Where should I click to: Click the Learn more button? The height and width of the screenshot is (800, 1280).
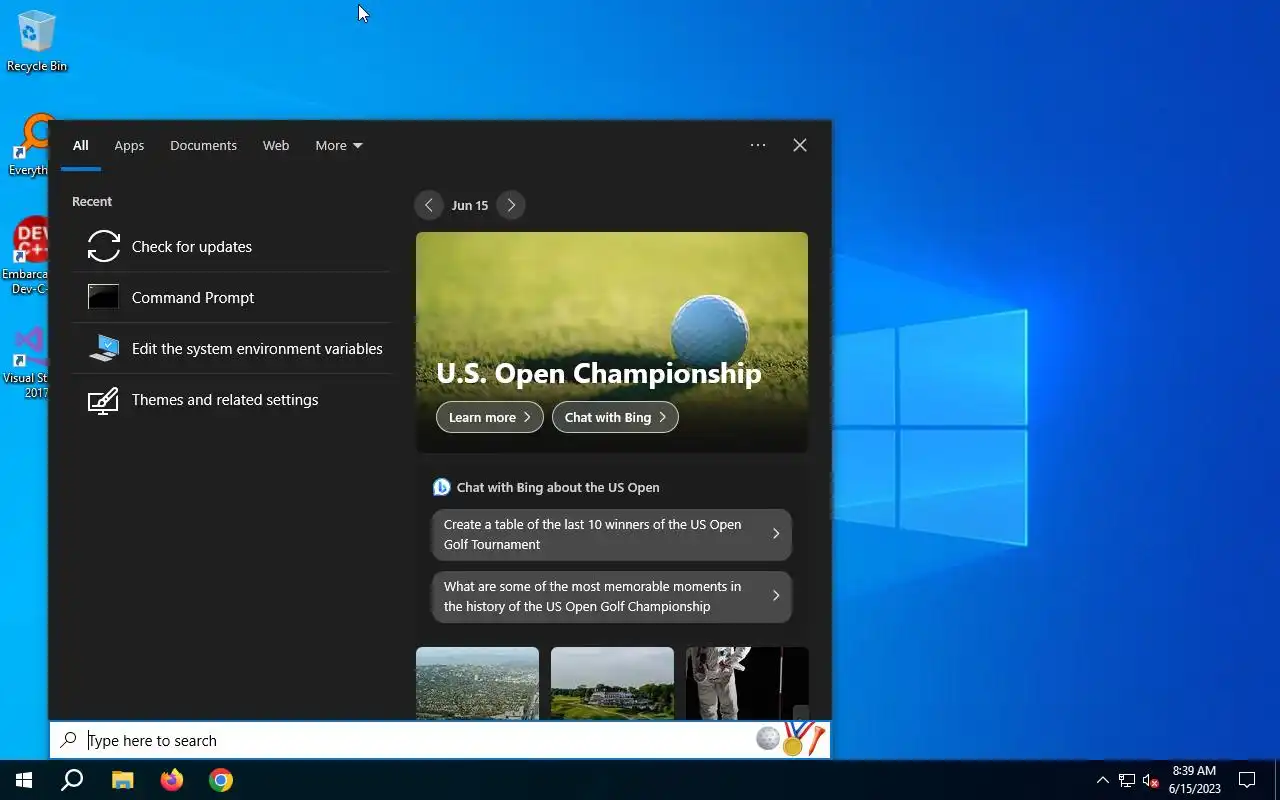tap(490, 417)
